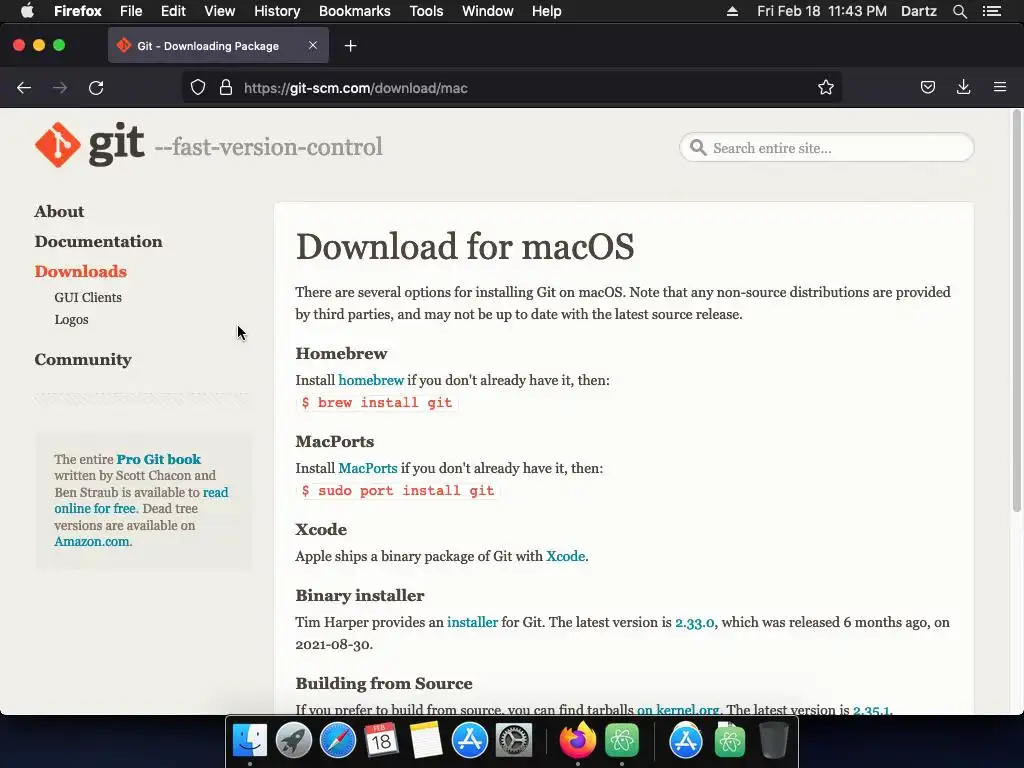The width and height of the screenshot is (1024, 768).
Task: Open the Tools menu
Action: tap(426, 11)
